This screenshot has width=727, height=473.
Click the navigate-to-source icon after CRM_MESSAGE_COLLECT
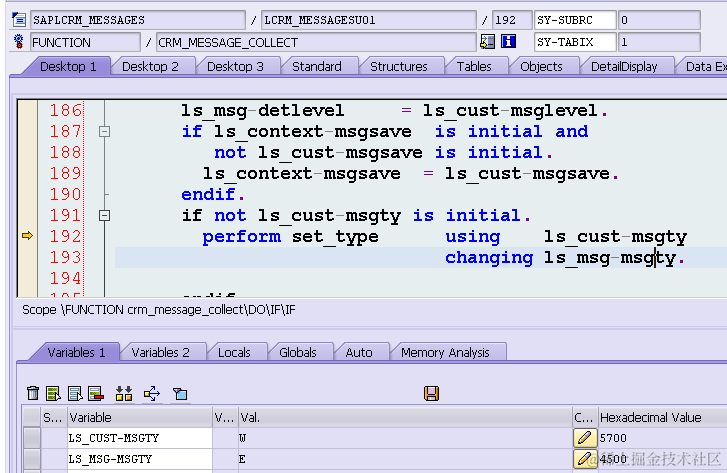487,41
